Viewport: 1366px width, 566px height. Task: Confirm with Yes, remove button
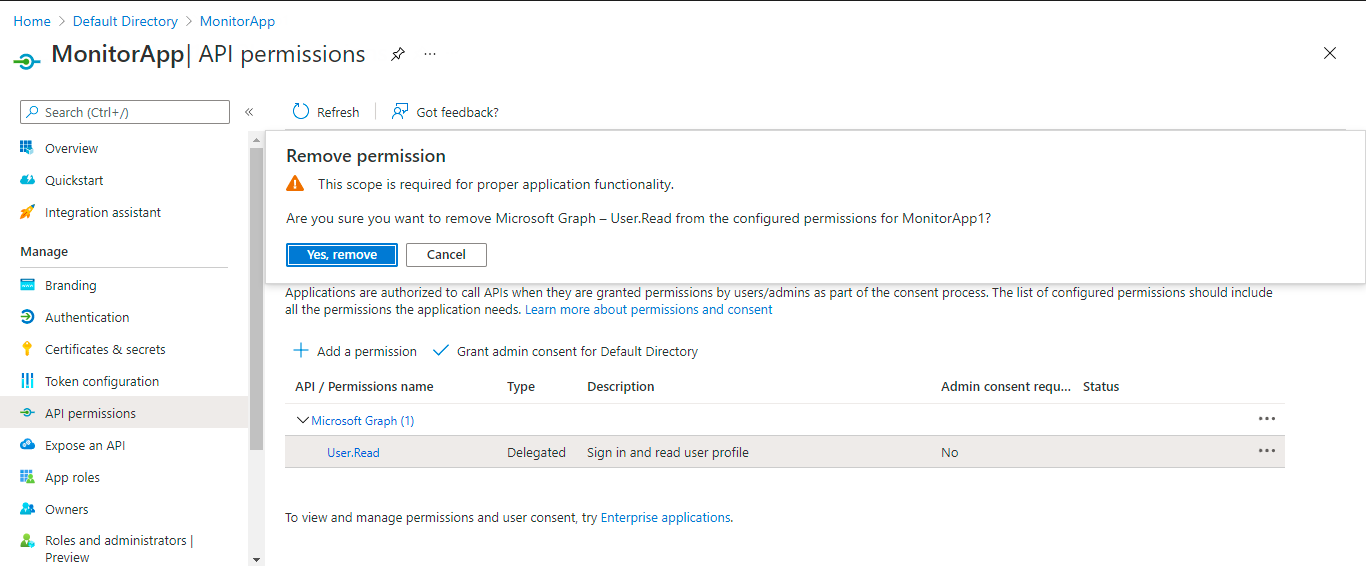click(x=342, y=255)
